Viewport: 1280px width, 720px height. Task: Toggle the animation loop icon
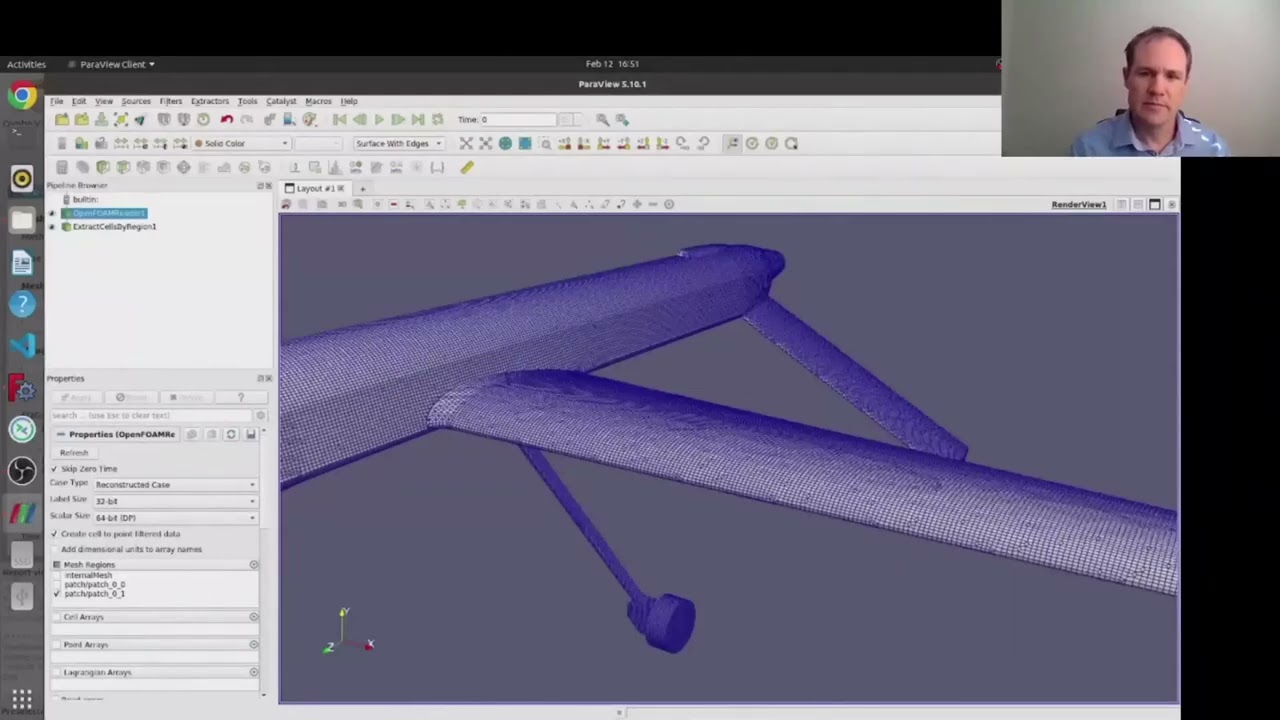pos(438,120)
